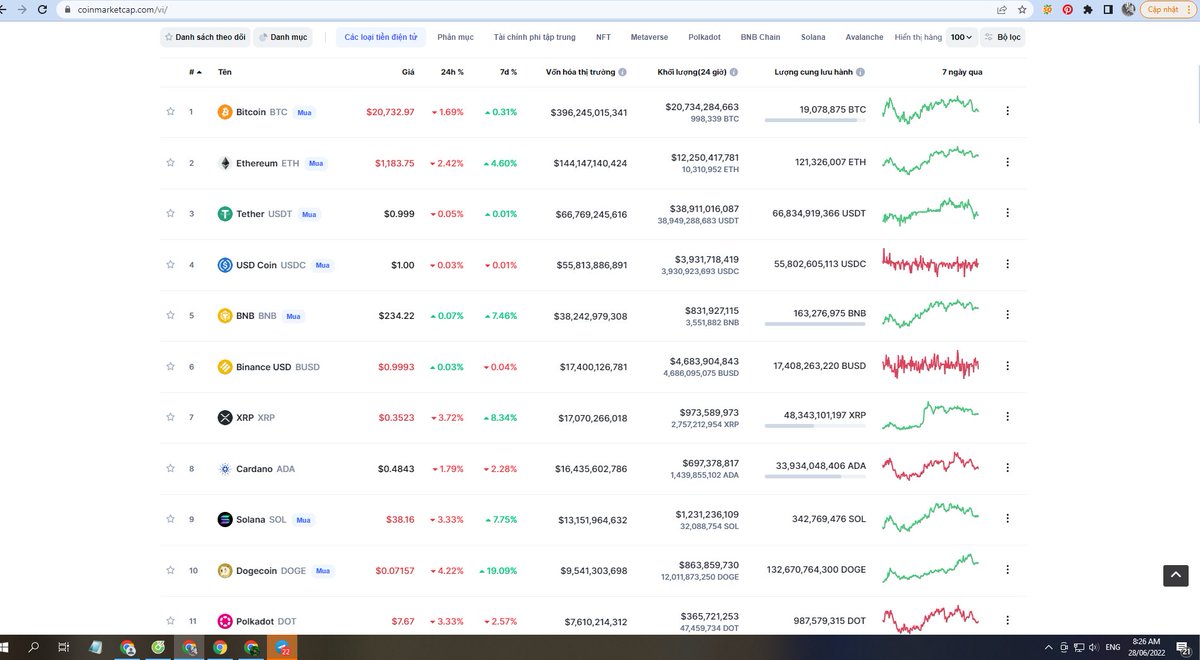Open Tether row options menu
The height and width of the screenshot is (660, 1200).
[1007, 213]
